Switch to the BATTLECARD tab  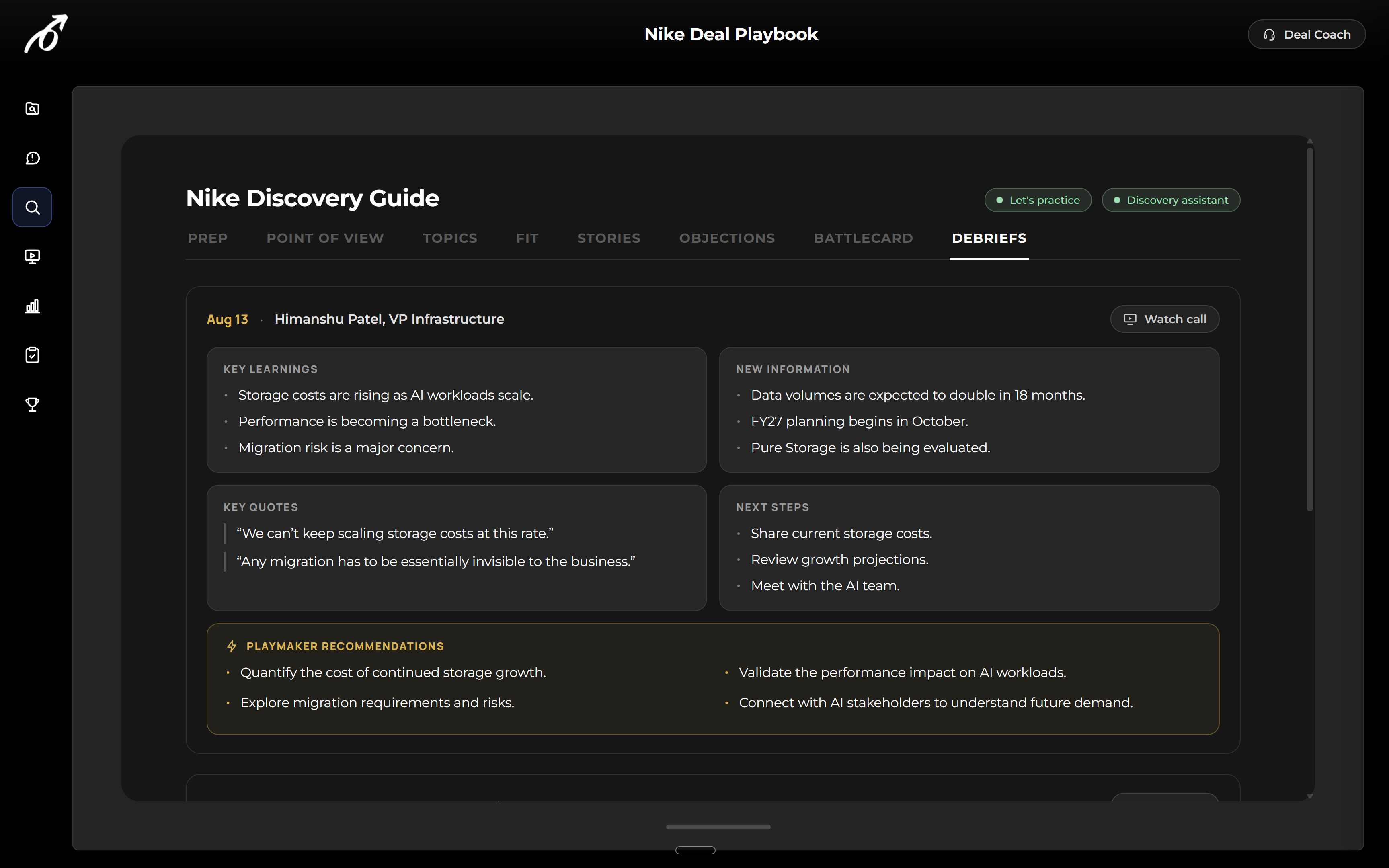tap(863, 238)
